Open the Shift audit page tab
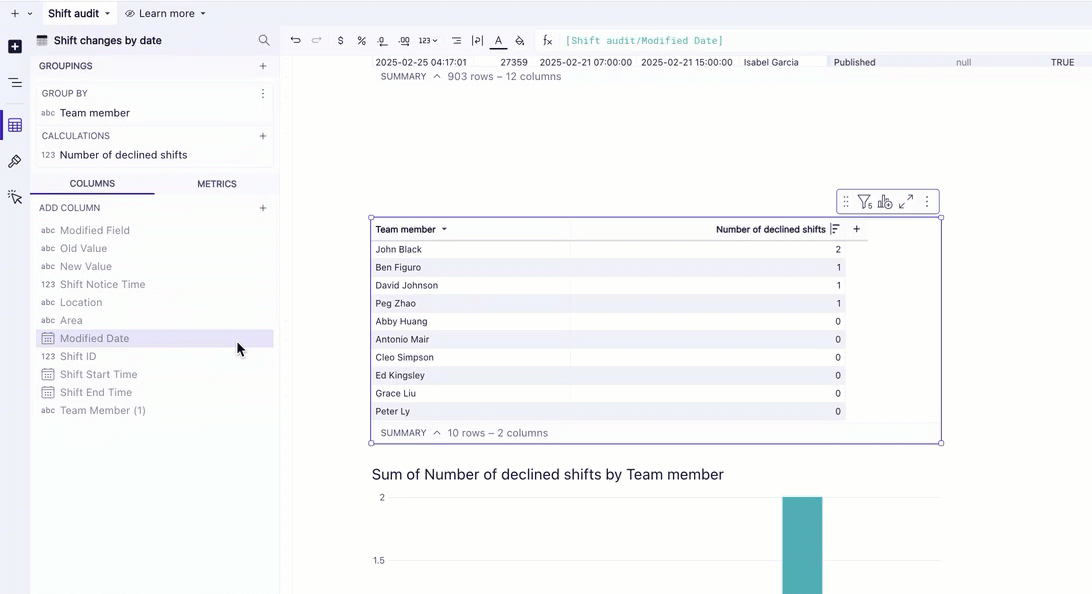This screenshot has width=1092, height=594. pyautogui.click(x=73, y=13)
